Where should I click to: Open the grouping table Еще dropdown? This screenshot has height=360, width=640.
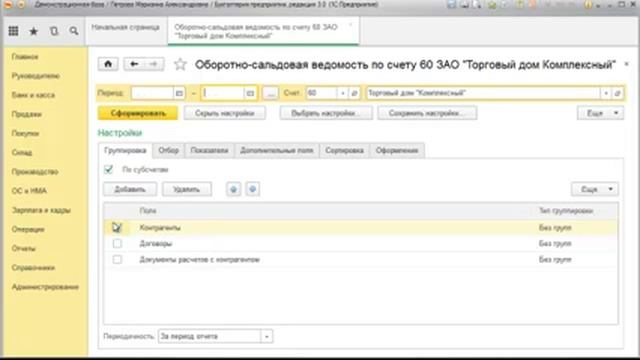595,189
